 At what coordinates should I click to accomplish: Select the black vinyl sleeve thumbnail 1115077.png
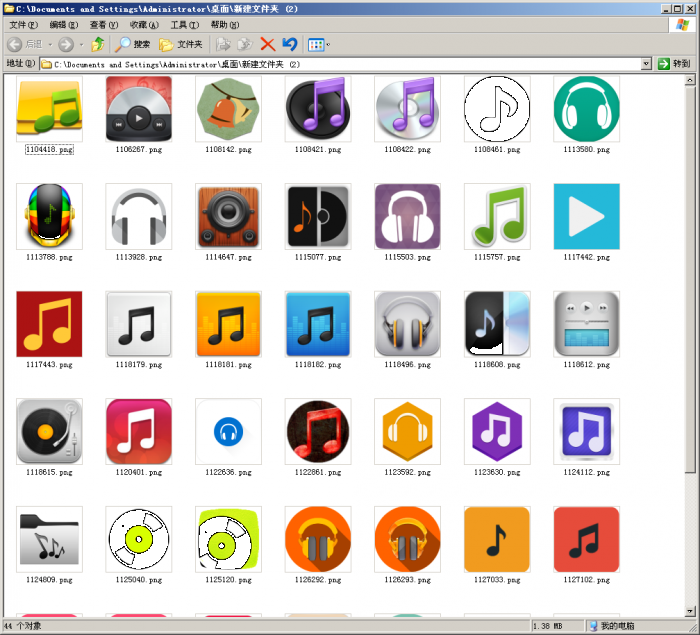click(x=318, y=216)
